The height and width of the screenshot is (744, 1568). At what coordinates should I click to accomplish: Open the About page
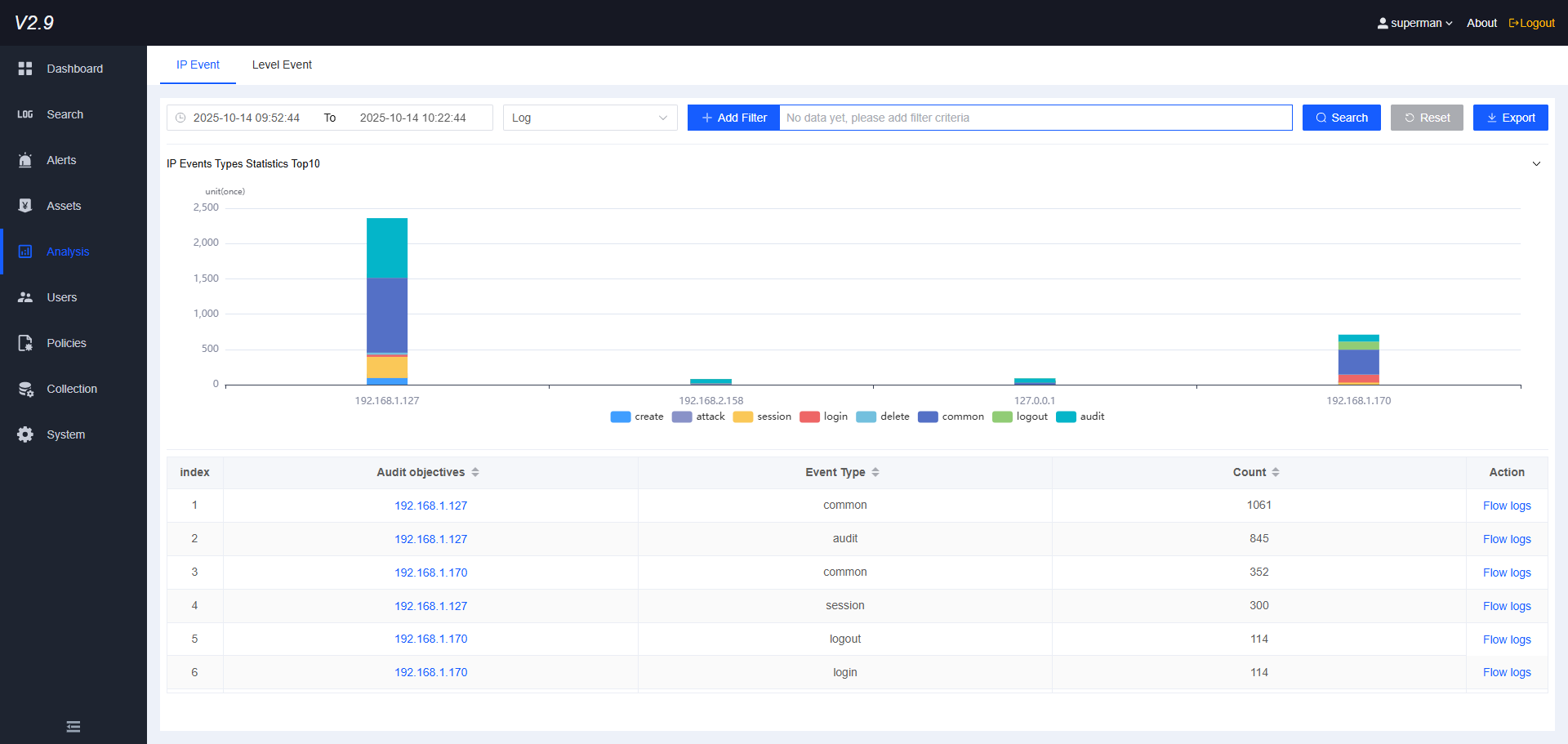click(x=1481, y=23)
